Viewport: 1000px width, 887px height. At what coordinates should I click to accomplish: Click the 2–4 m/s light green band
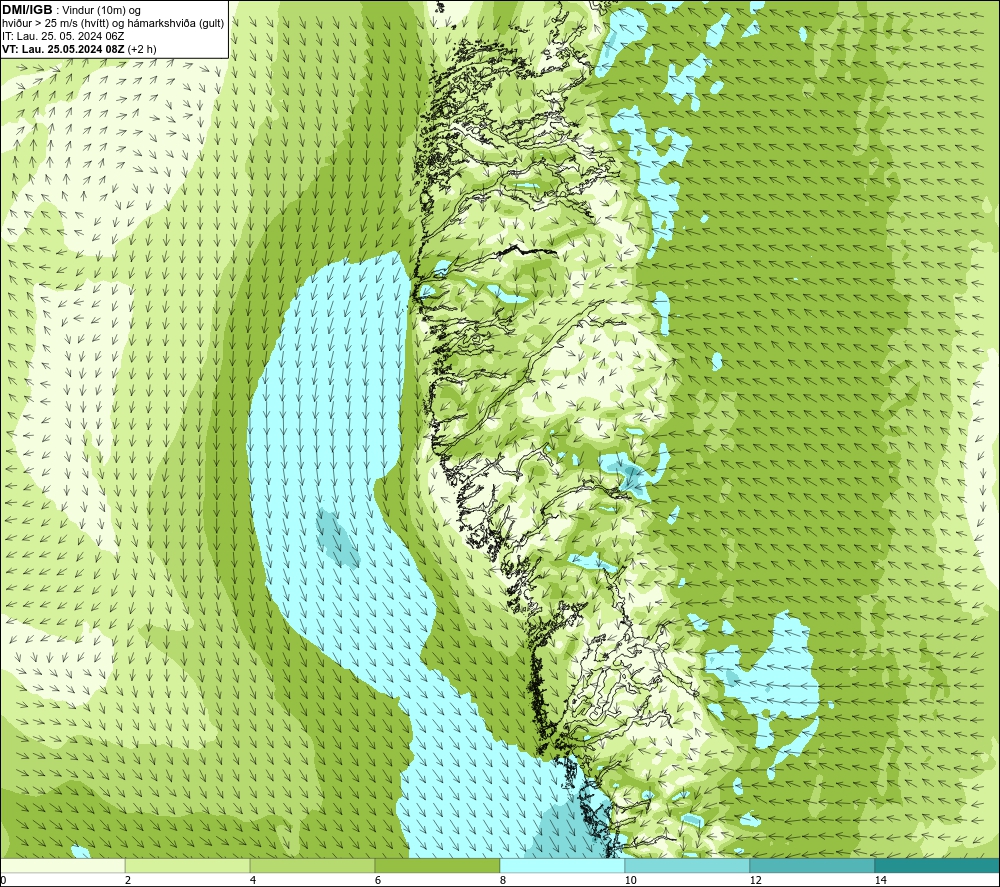pyautogui.click(x=188, y=865)
